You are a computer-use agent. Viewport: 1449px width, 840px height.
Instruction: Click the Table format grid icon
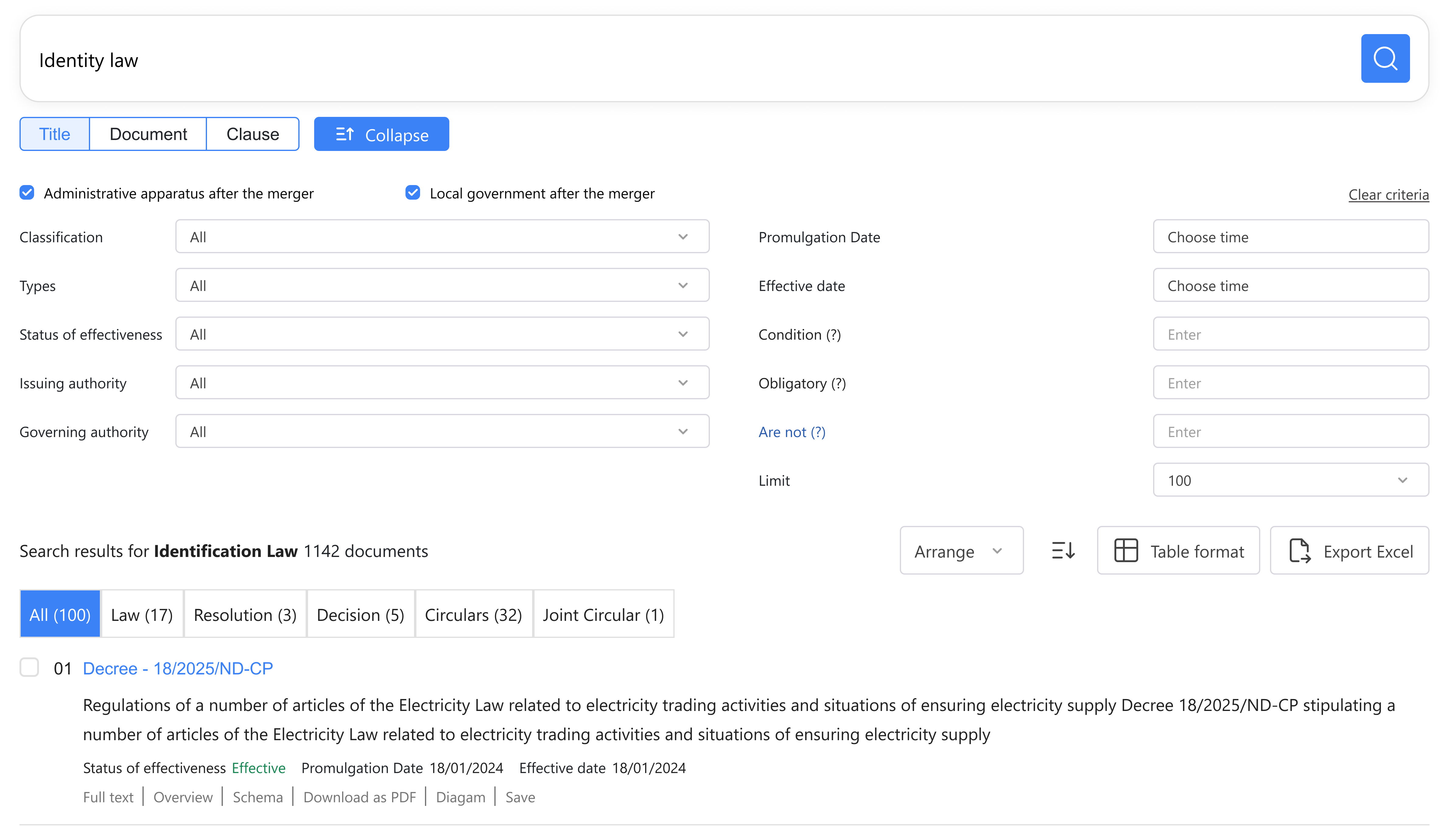pos(1125,550)
